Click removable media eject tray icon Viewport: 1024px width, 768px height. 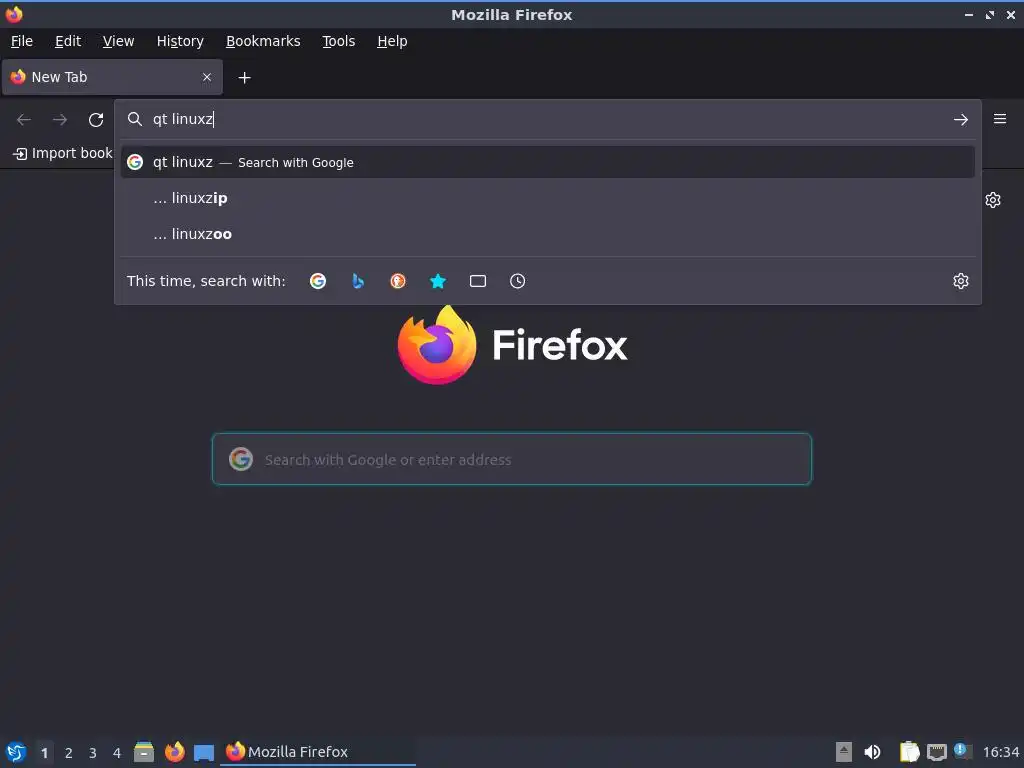(x=844, y=752)
